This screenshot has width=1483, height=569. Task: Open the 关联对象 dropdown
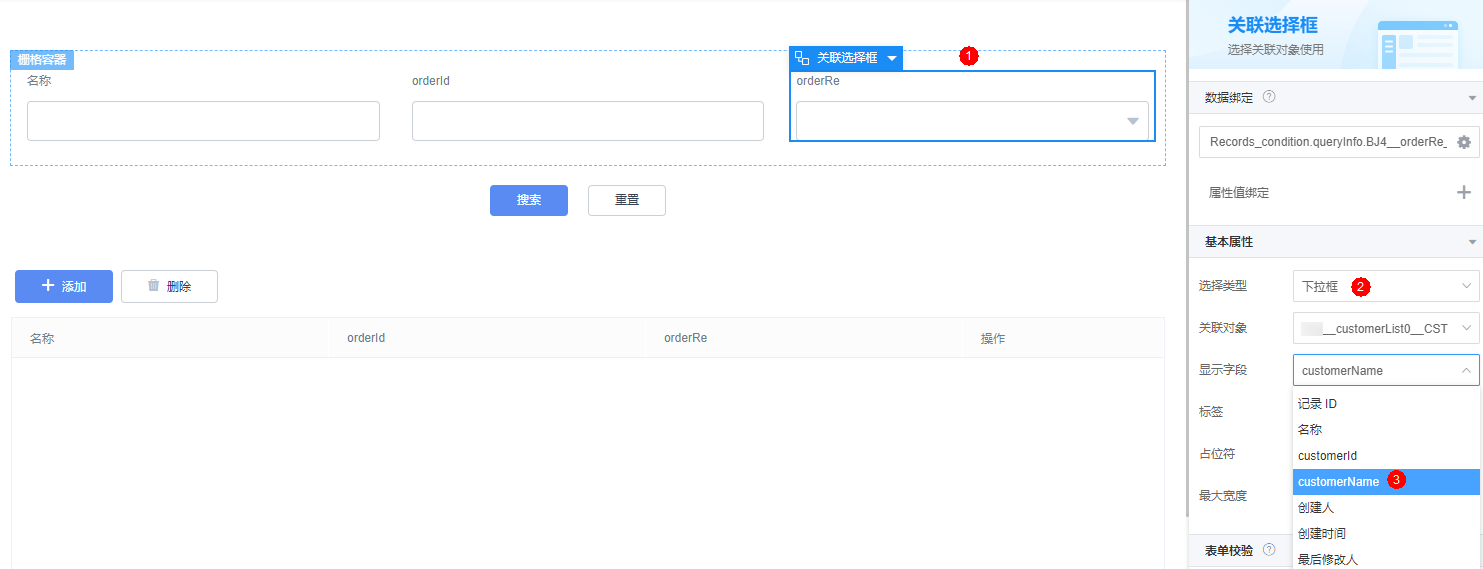click(x=1386, y=328)
